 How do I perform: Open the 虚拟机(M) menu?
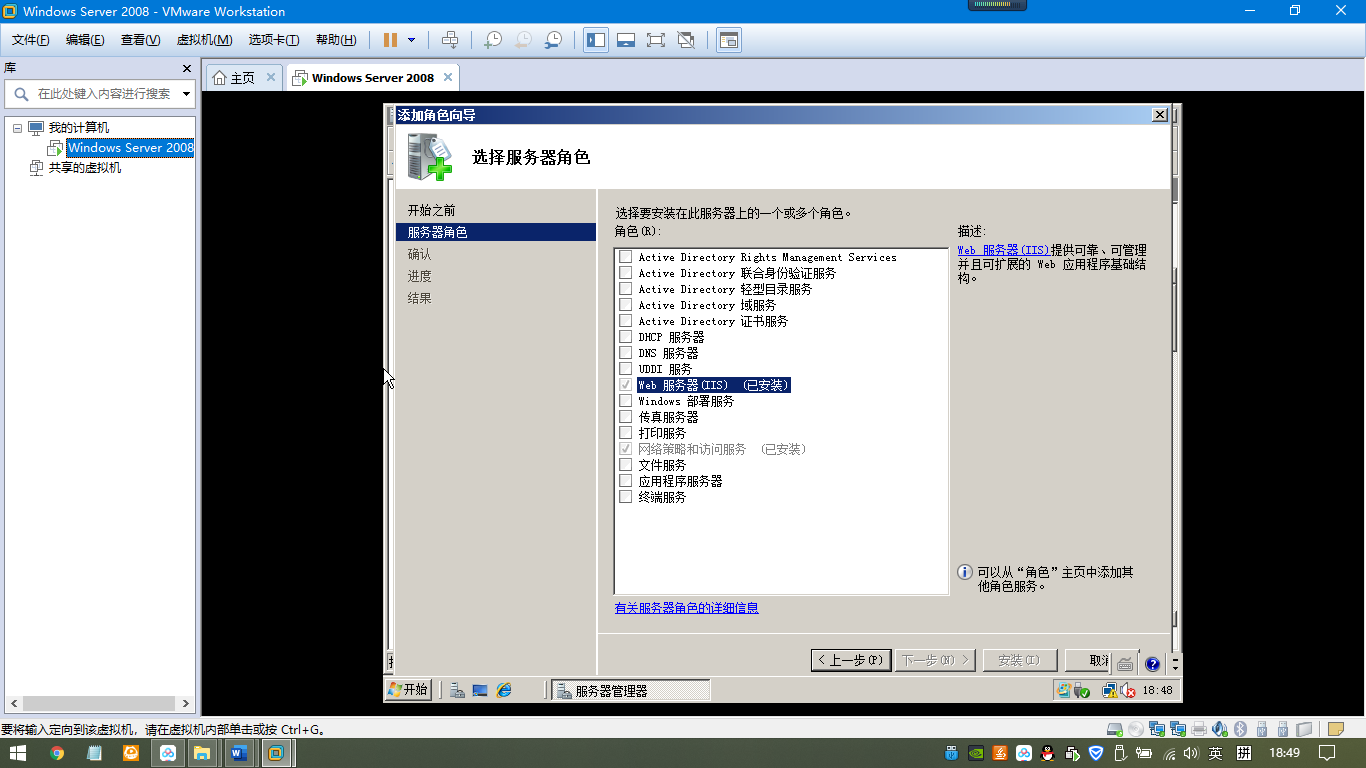click(204, 40)
